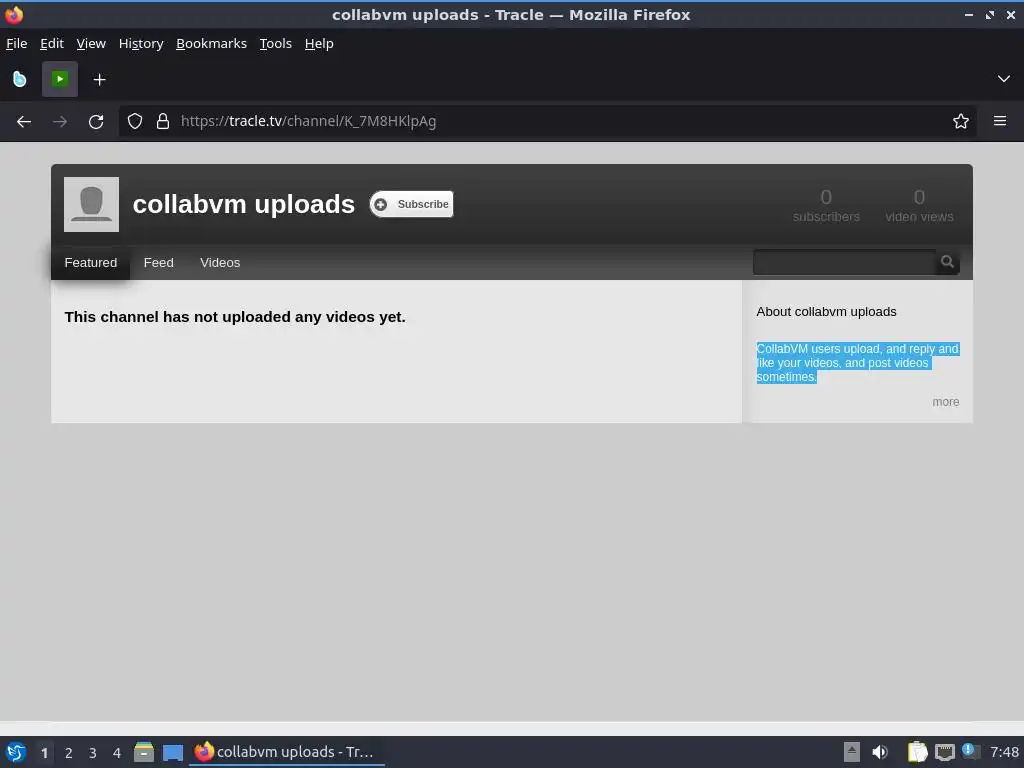Click the URL address bar

pos(547,121)
